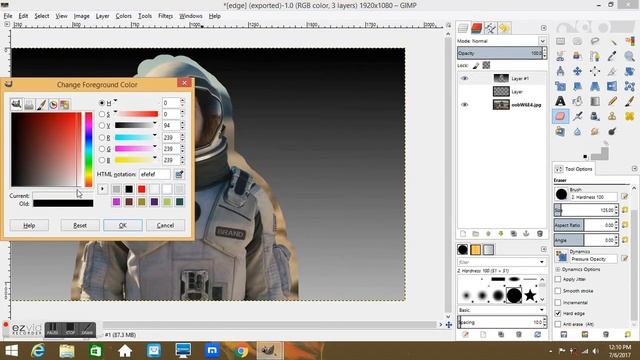The width and height of the screenshot is (640, 360).
Task: Open the Colors menu
Action: pos(123,16)
